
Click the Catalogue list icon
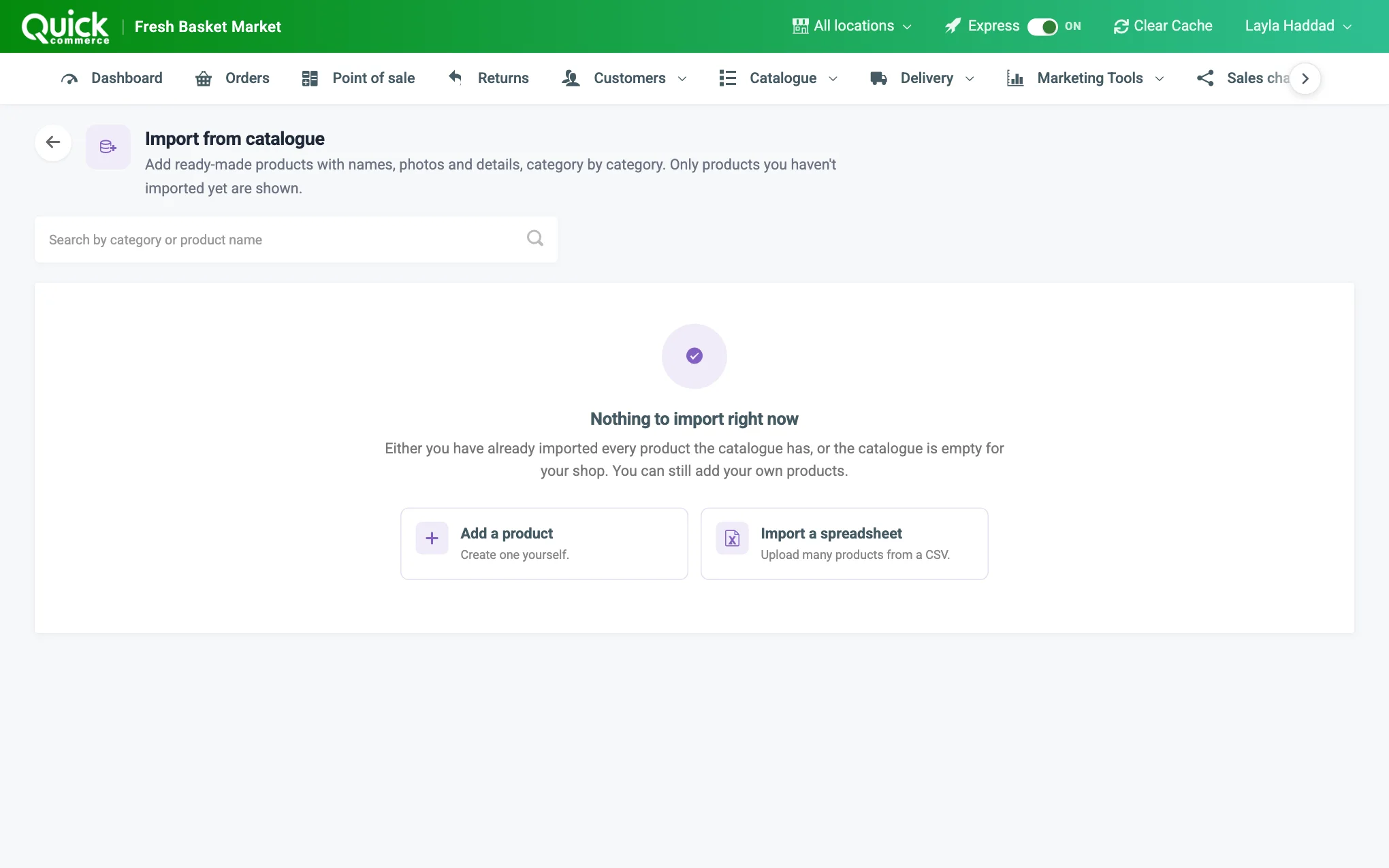pyautogui.click(x=728, y=78)
